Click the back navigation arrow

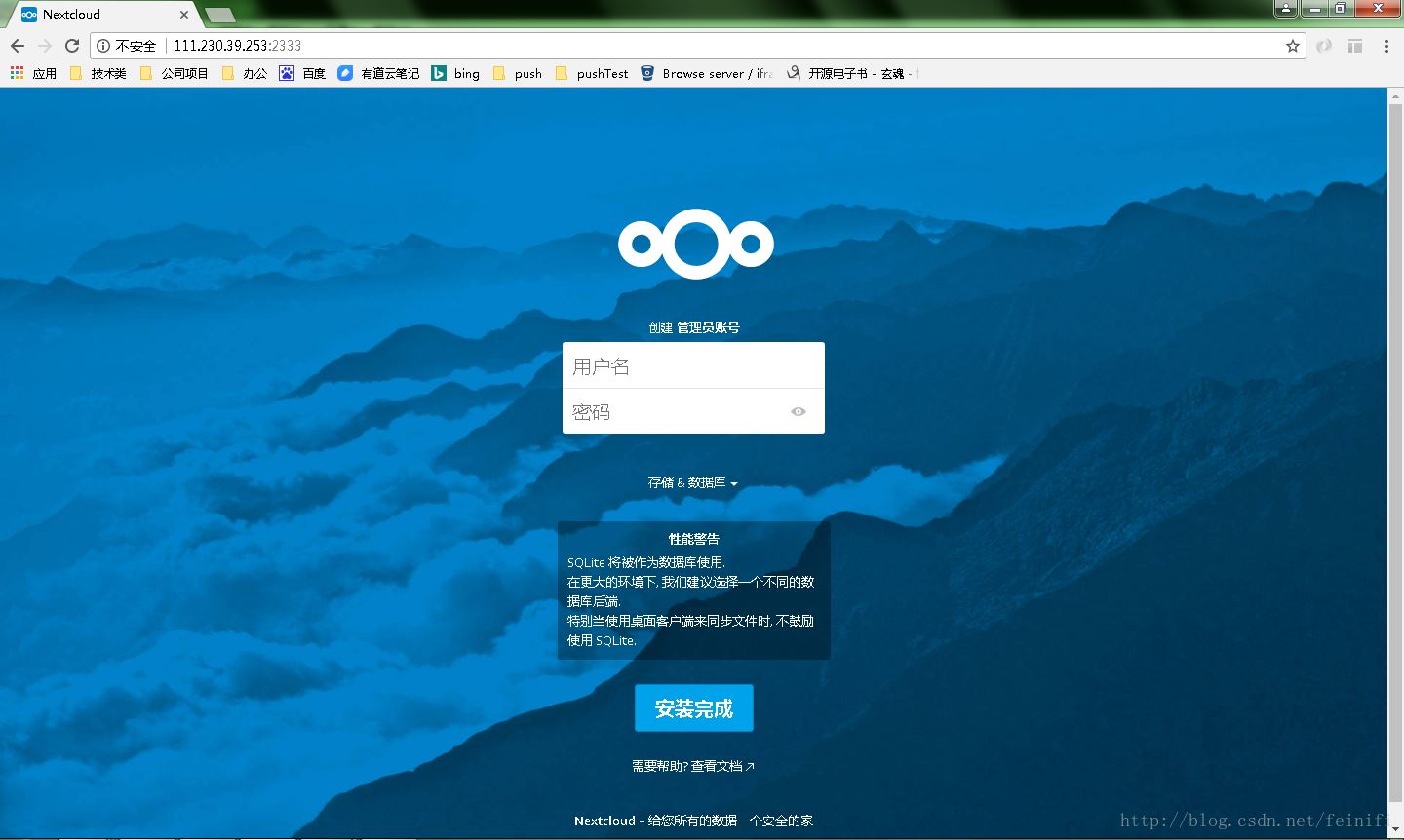[x=17, y=44]
